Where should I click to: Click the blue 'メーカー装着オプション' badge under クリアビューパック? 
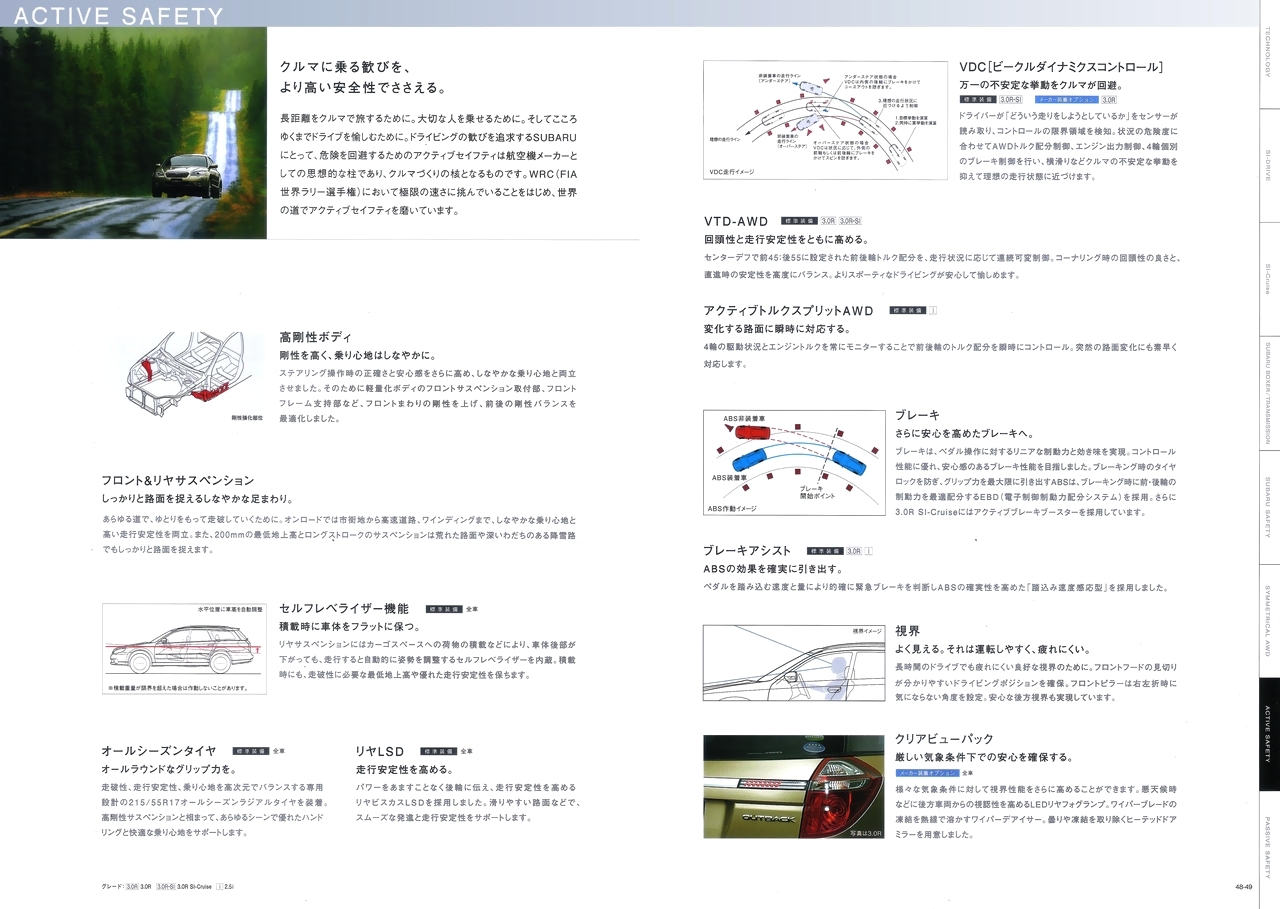pos(927,773)
